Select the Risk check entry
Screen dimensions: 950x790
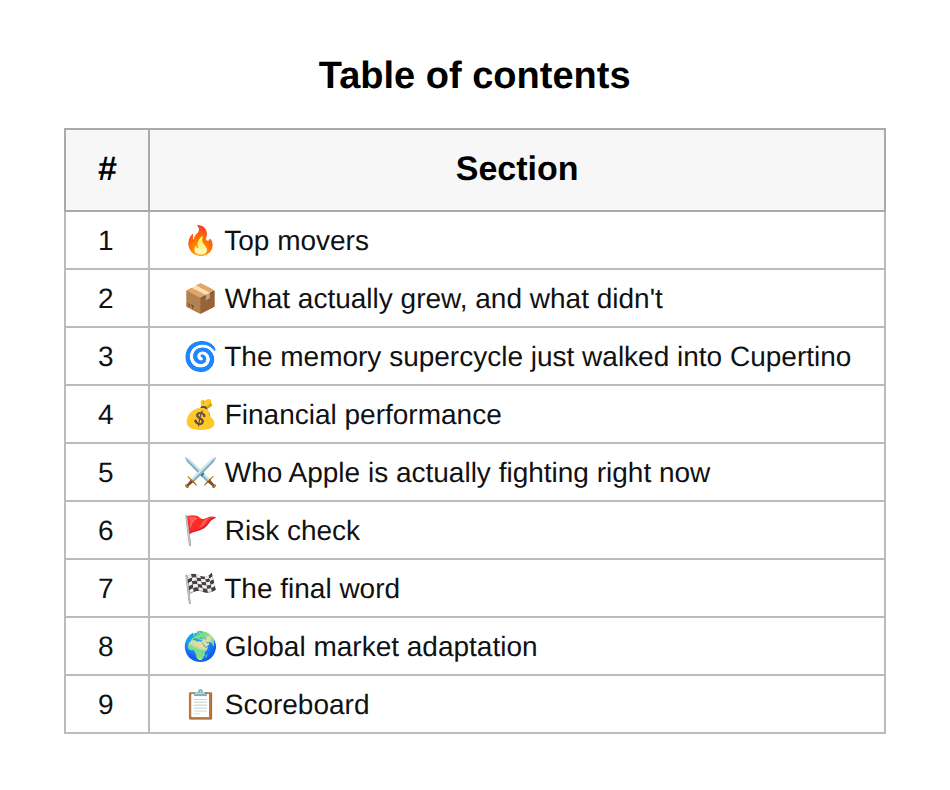292,531
